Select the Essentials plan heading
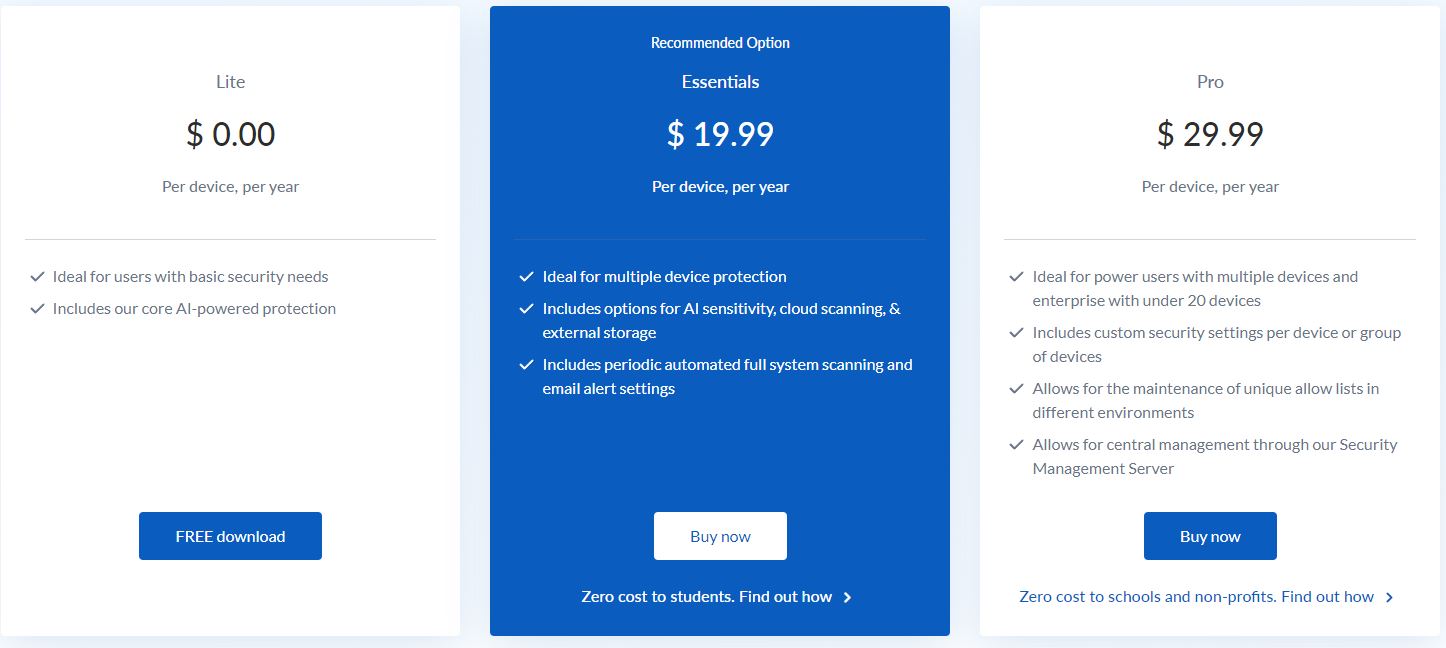Screen dimensions: 1446x648 [720, 82]
